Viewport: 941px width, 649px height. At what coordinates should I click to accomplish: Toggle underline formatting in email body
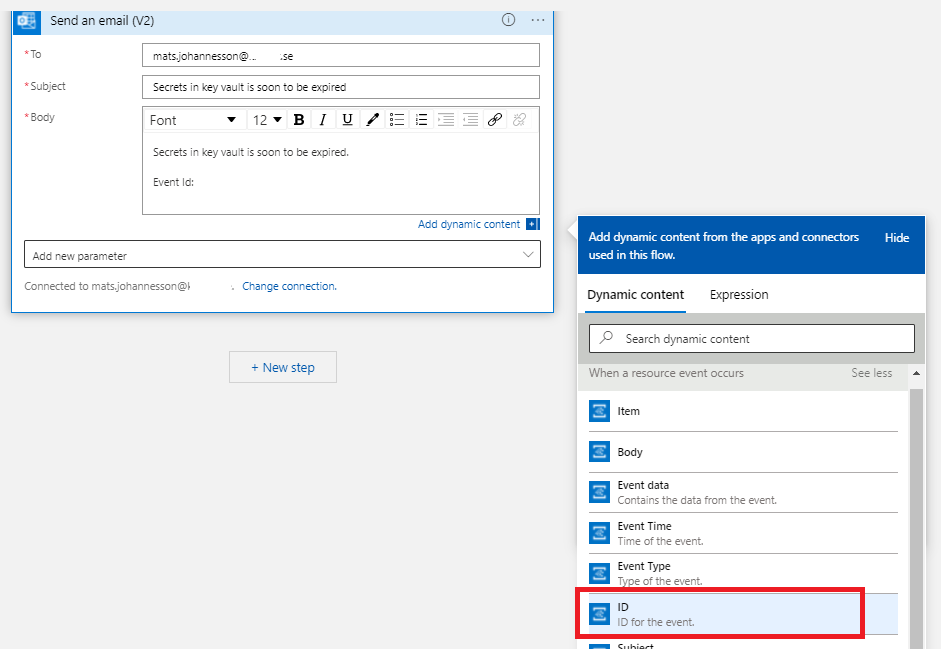point(347,120)
